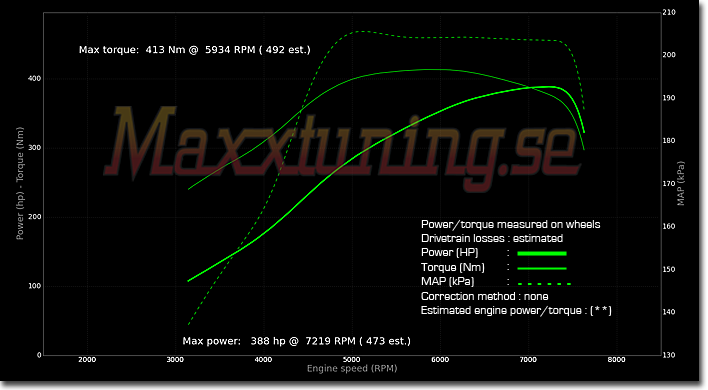The image size is (708, 390).
Task: Click the Power (hp) - Torque (Nm) axis title
Action: (x=19, y=183)
